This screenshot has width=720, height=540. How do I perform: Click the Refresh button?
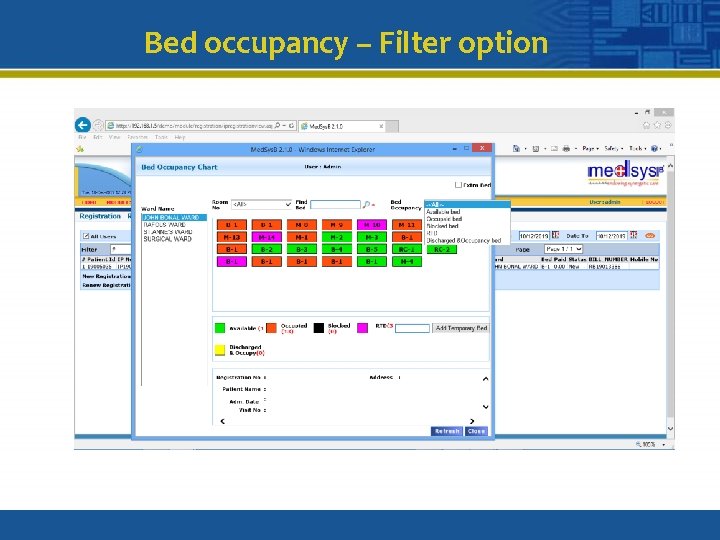[447, 431]
